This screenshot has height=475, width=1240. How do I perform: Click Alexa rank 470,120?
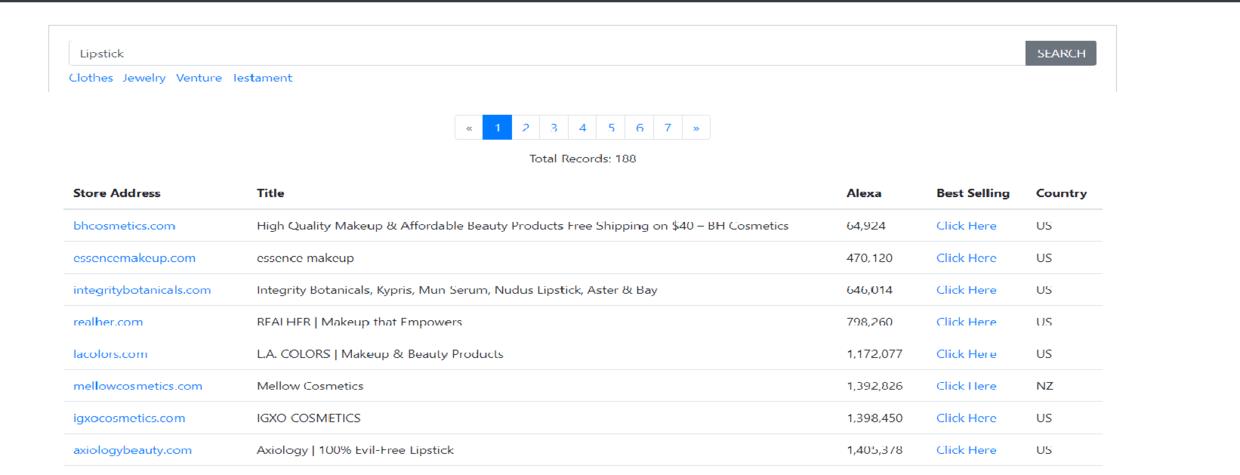tap(869, 258)
